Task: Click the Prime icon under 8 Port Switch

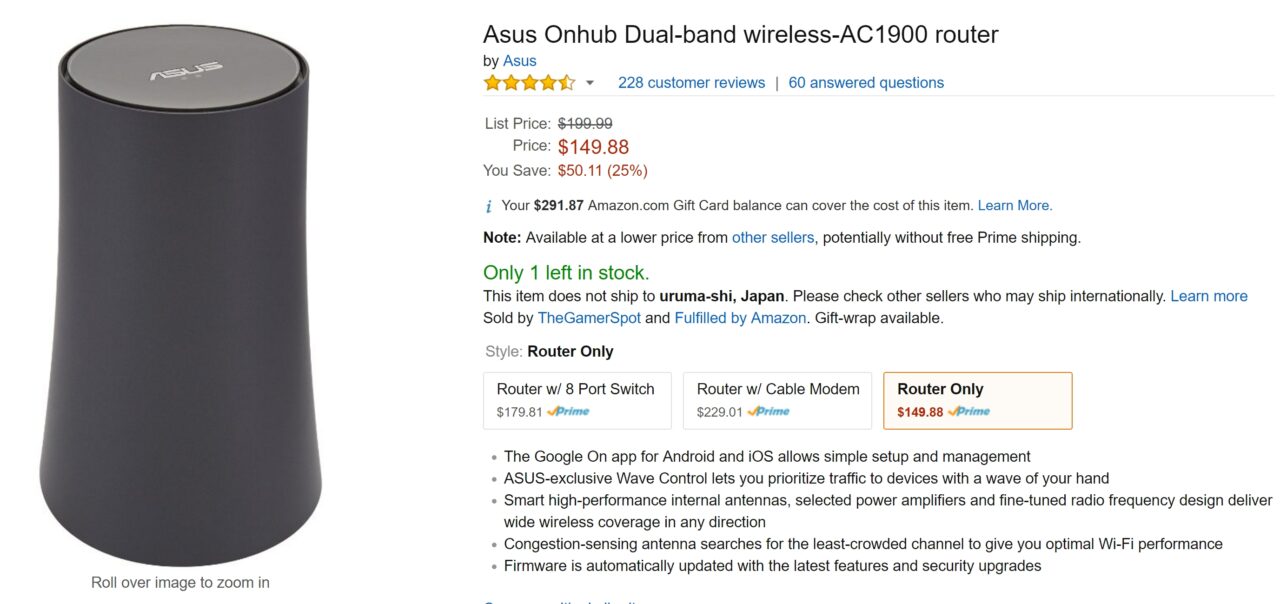Action: point(568,411)
